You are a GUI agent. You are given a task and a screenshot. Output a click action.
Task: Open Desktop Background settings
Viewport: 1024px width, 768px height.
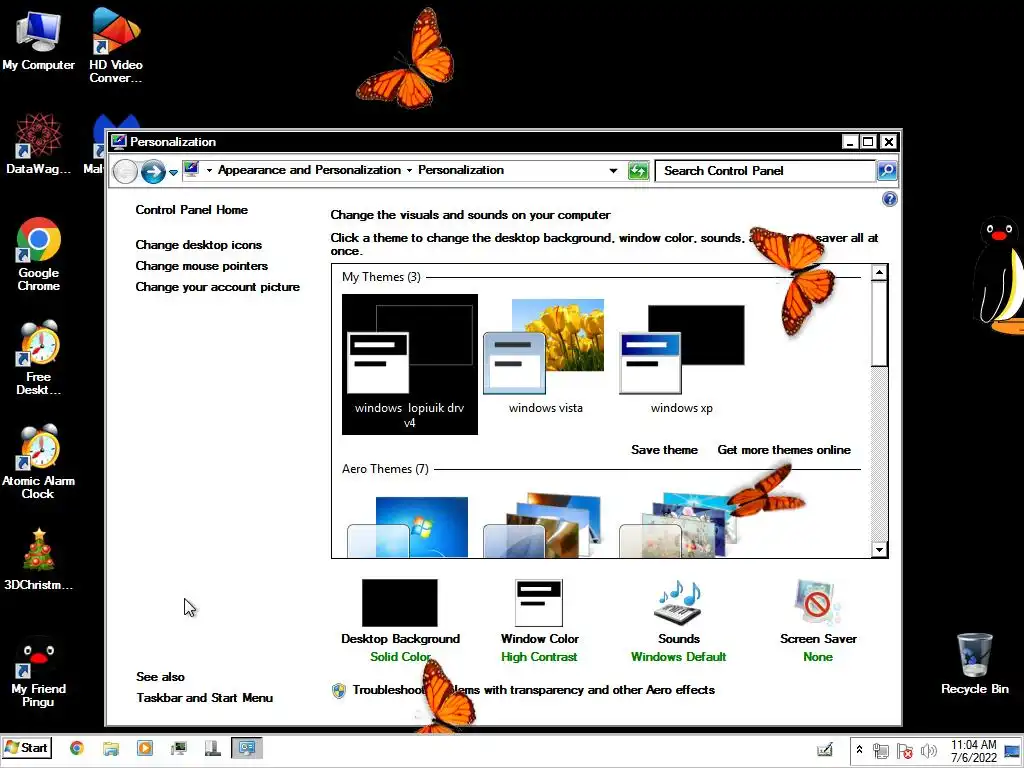400,621
